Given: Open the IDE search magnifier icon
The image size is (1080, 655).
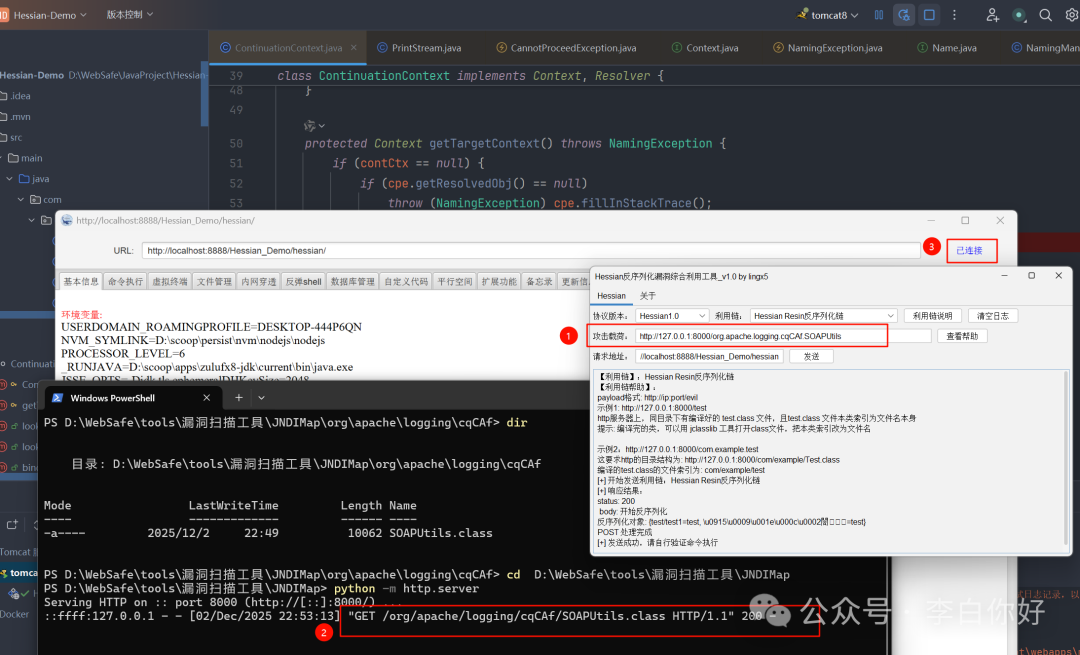Looking at the screenshot, I should coord(1045,14).
